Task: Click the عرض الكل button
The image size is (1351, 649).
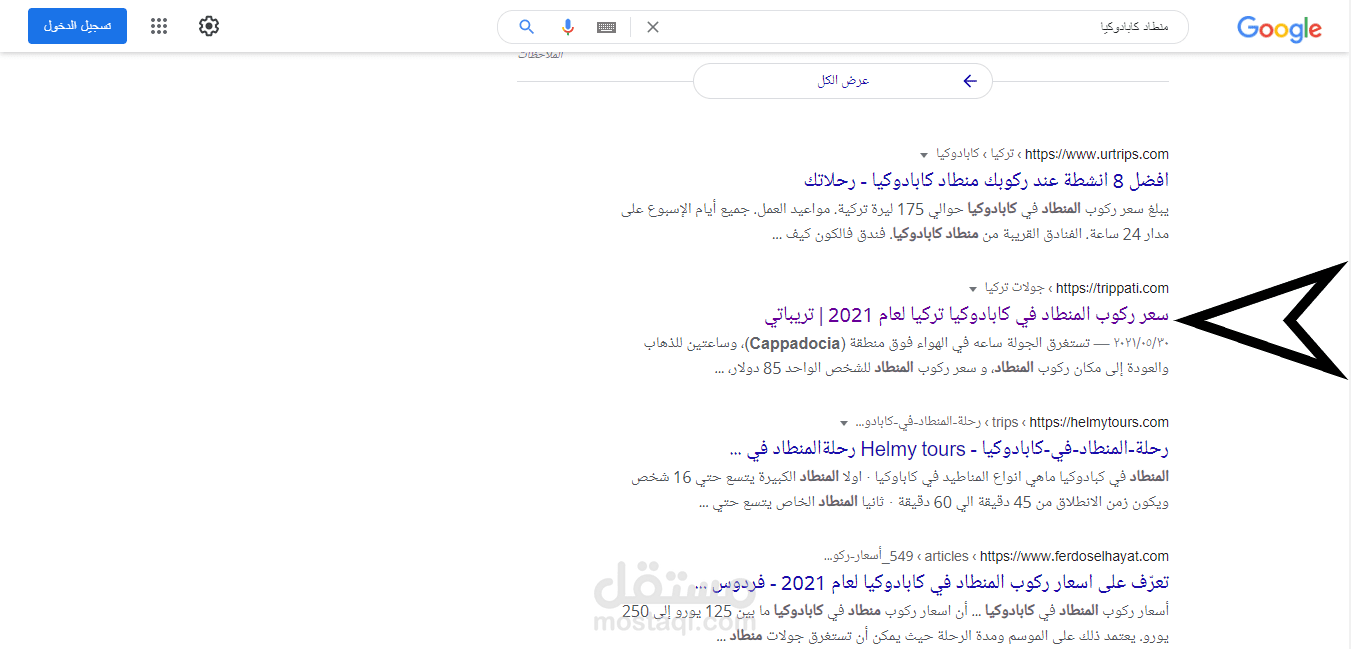Action: click(x=843, y=81)
